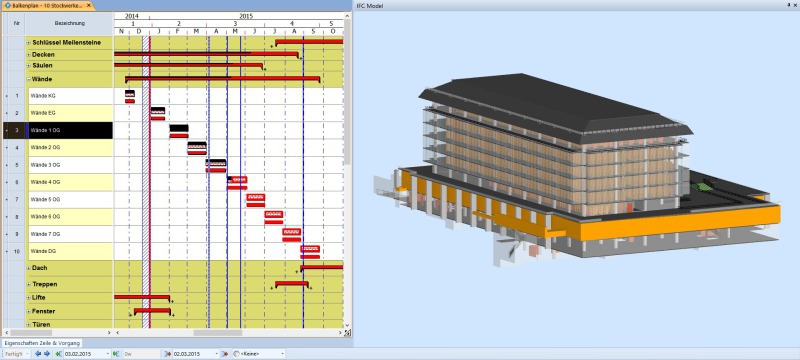Click the red constraint icon before Keine dropdown

[225, 353]
